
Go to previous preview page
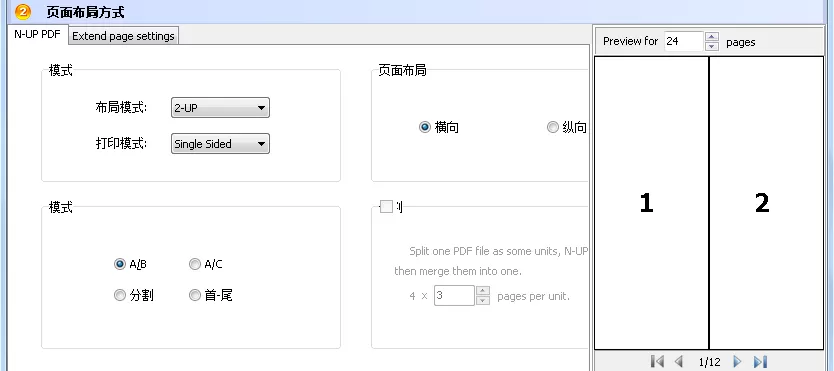[x=678, y=362]
